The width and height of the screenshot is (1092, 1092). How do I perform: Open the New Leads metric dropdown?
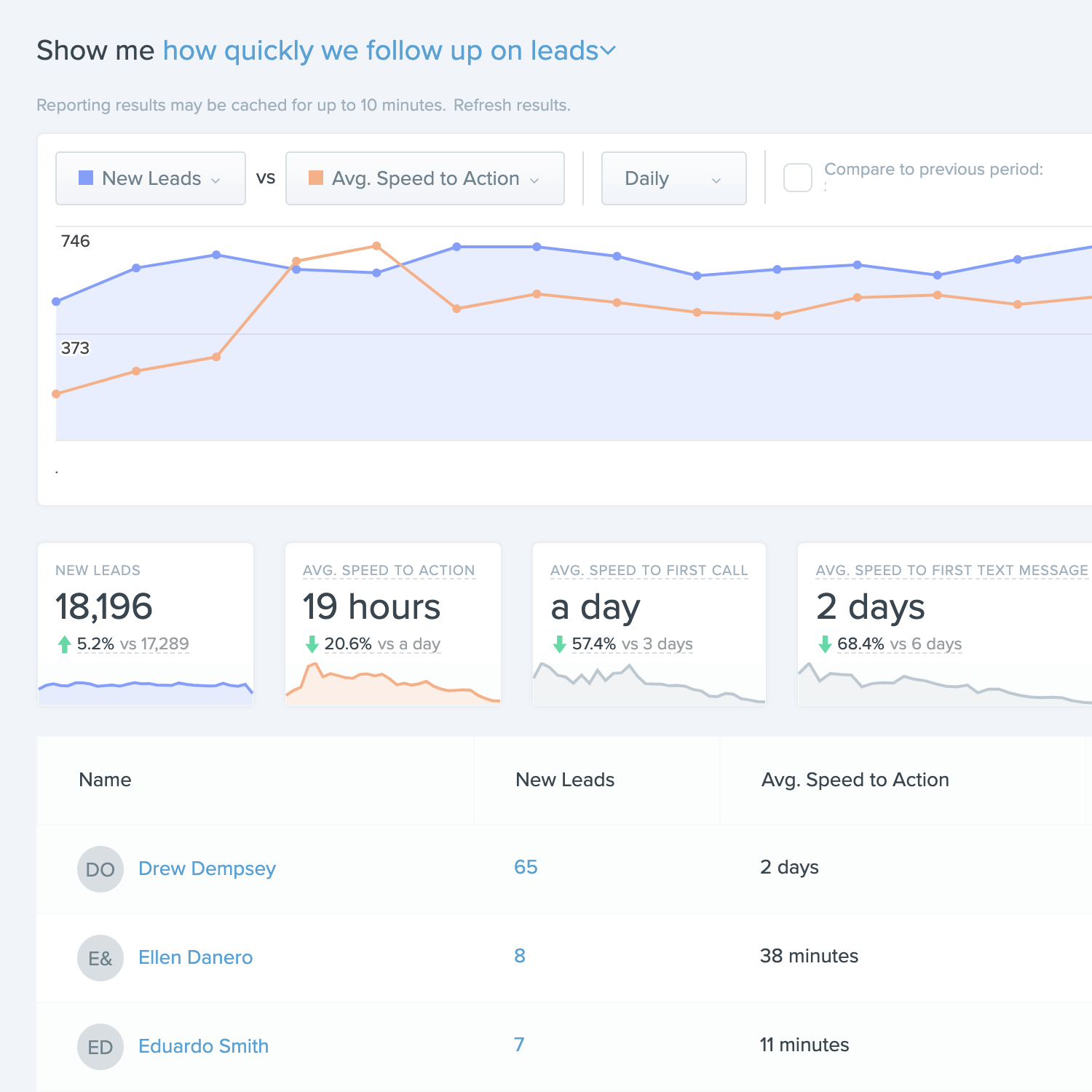[x=151, y=178]
